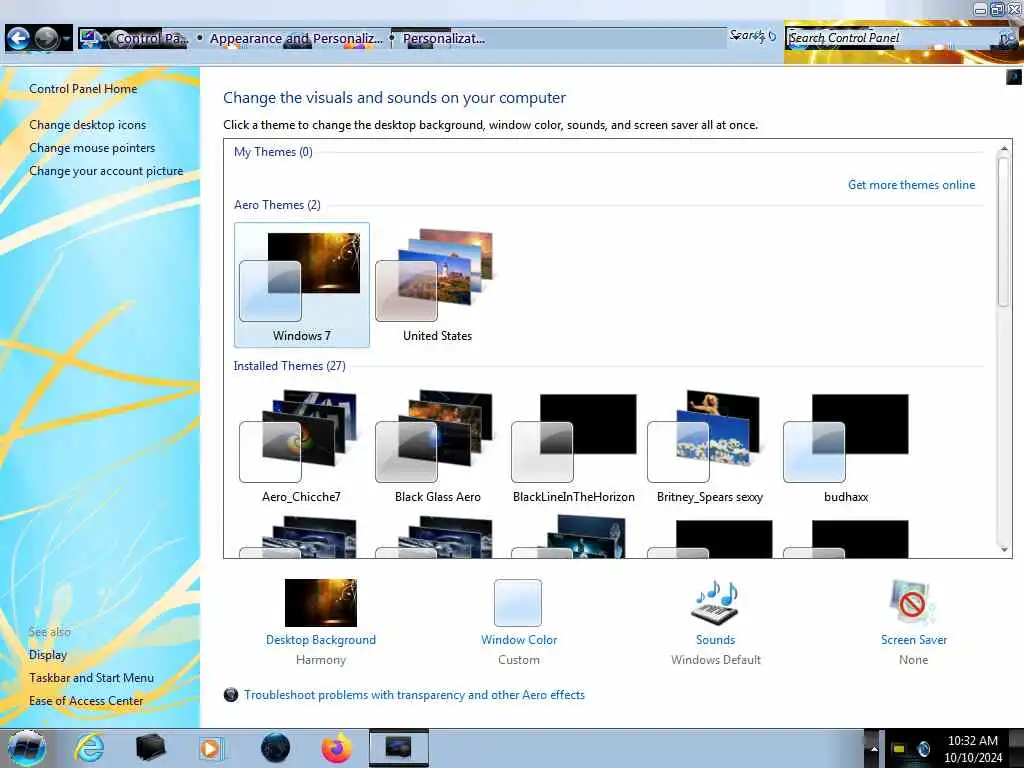Open Change desktop icons
Image resolution: width=1024 pixels, height=768 pixels.
[88, 125]
